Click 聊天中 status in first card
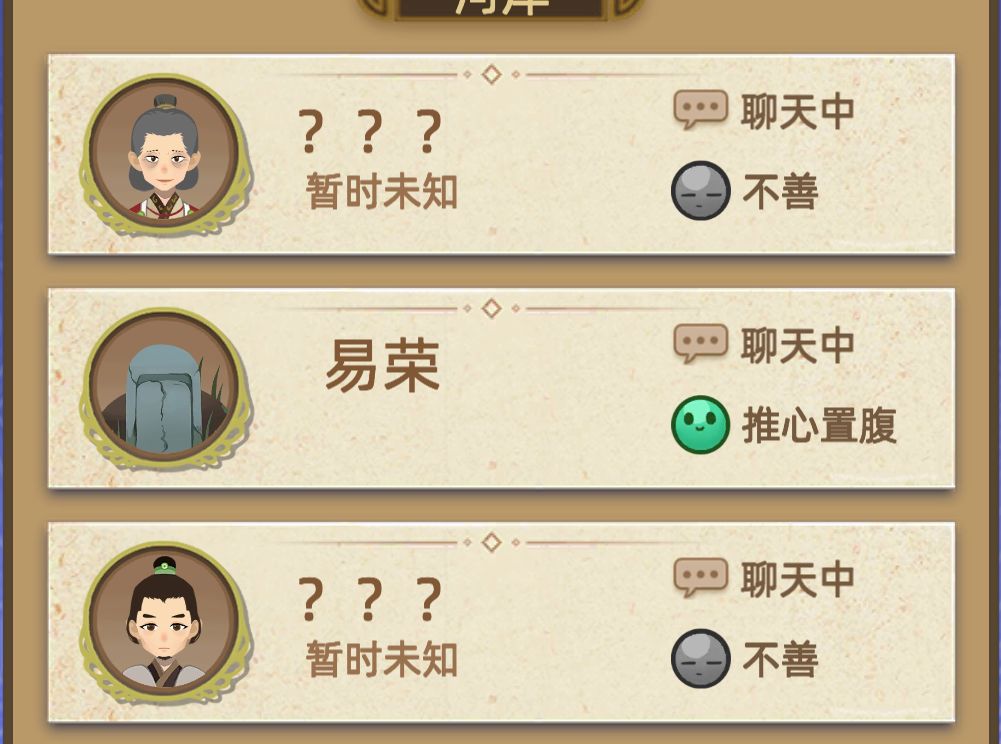The height and width of the screenshot is (744, 1001). 797,111
